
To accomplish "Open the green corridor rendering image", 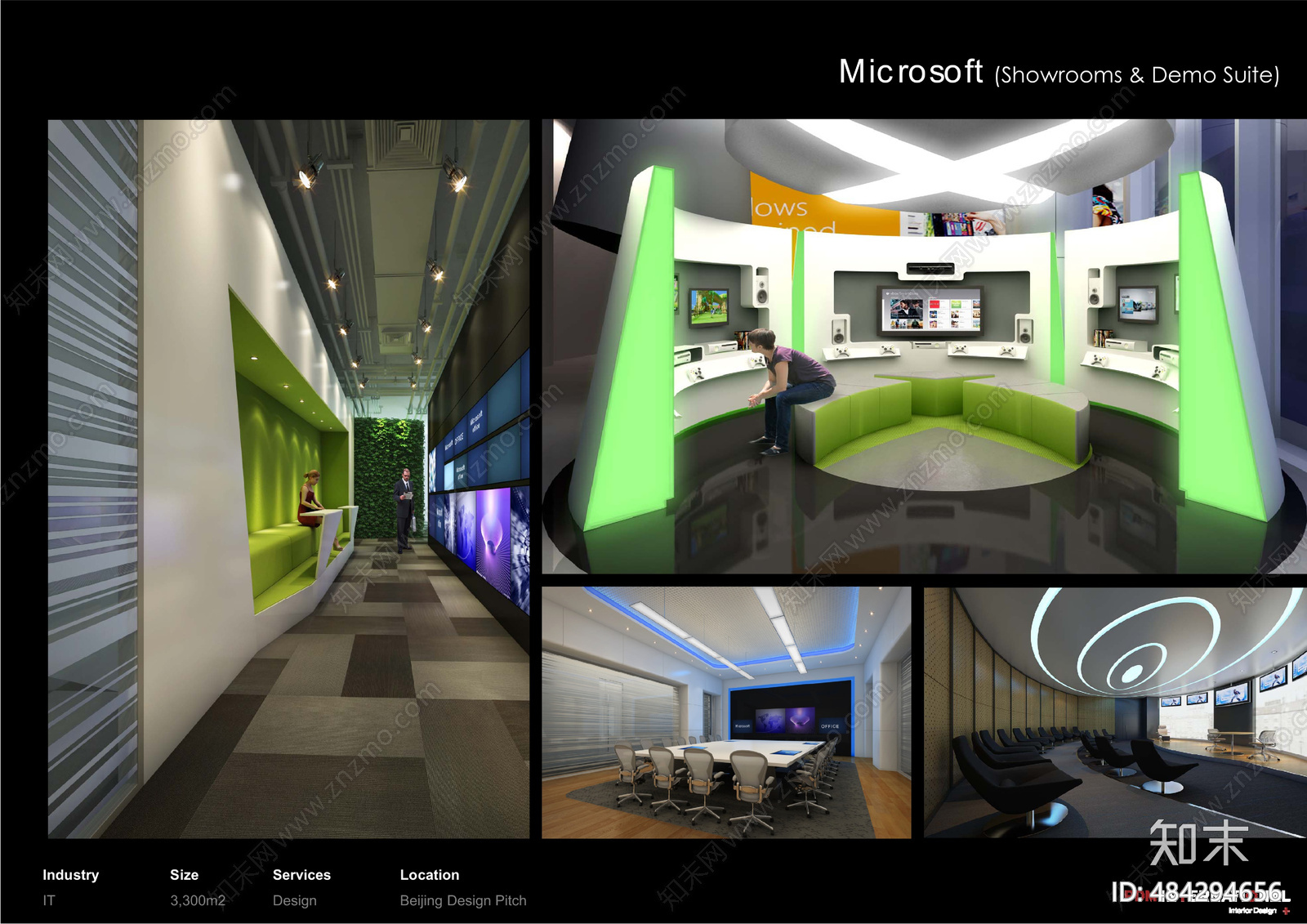I will coord(288,479).
